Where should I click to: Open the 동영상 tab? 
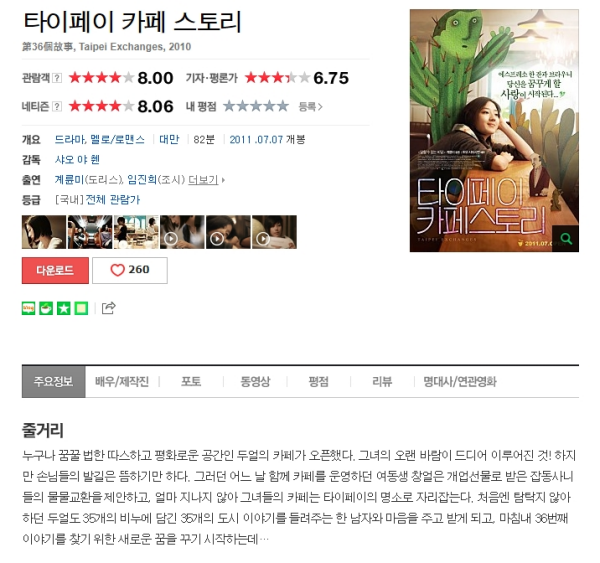point(255,382)
